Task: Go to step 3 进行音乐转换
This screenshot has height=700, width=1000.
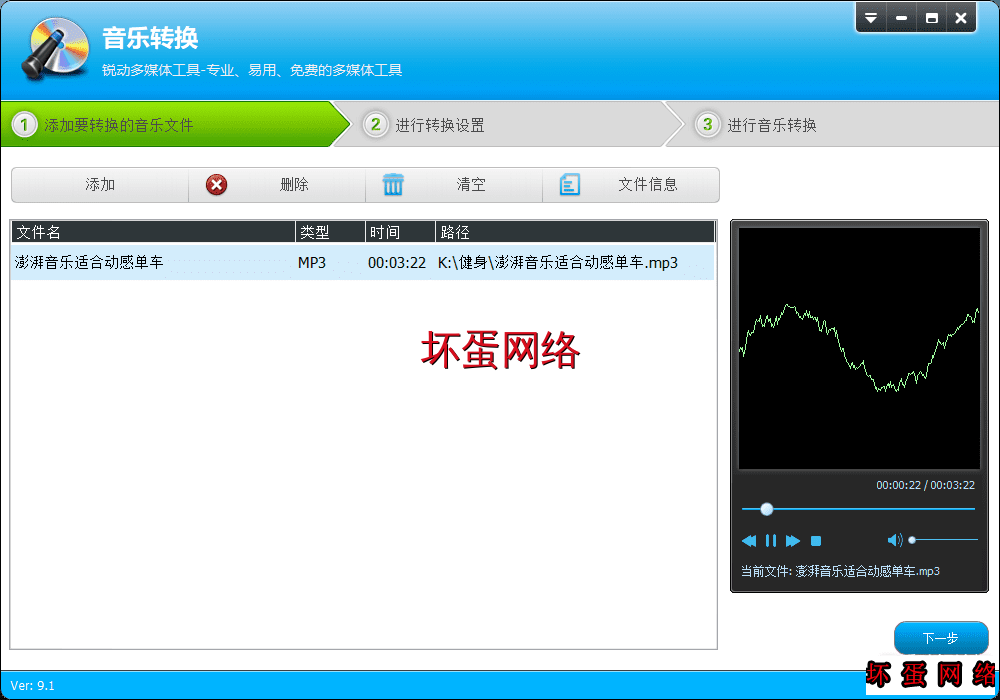Action: tap(832, 124)
